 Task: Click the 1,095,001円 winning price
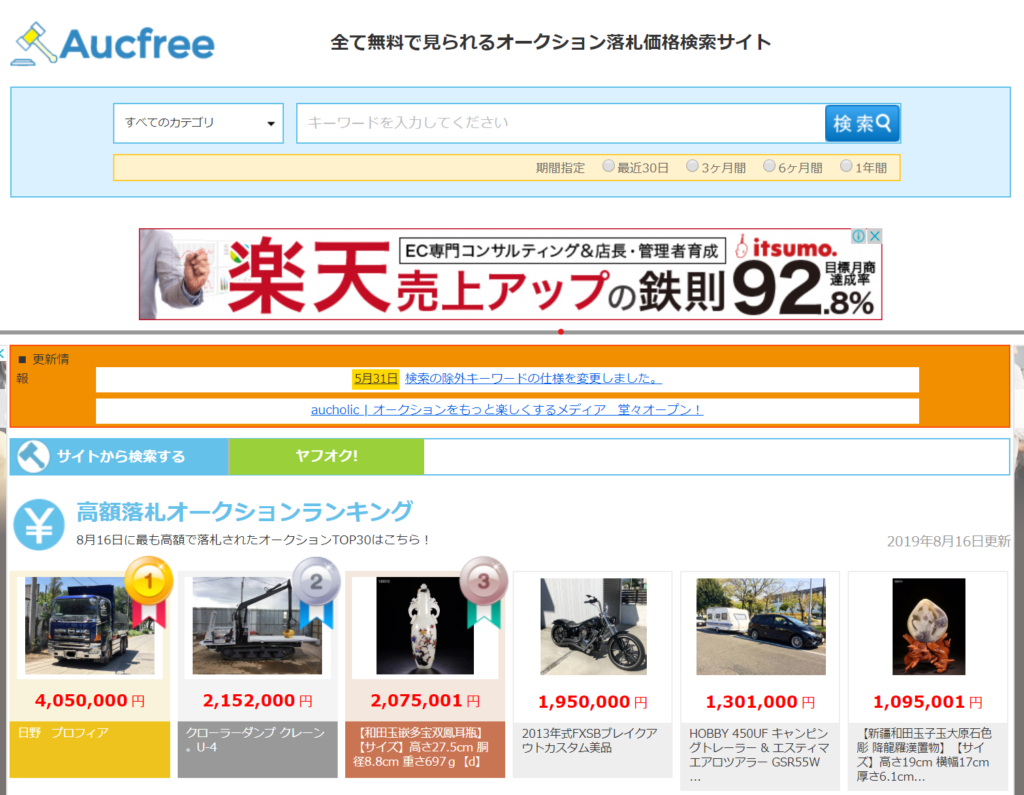[928, 702]
